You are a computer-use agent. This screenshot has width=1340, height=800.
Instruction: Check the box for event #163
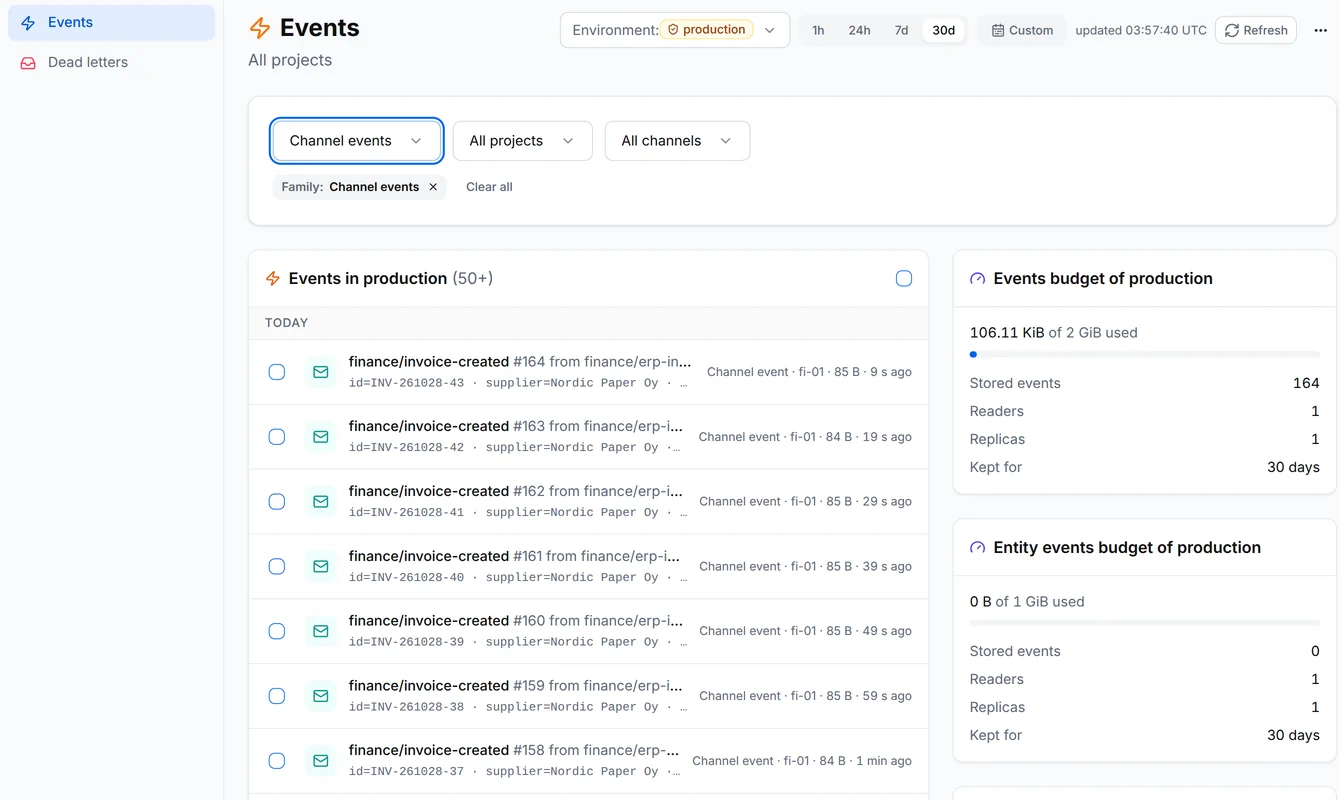(277, 437)
